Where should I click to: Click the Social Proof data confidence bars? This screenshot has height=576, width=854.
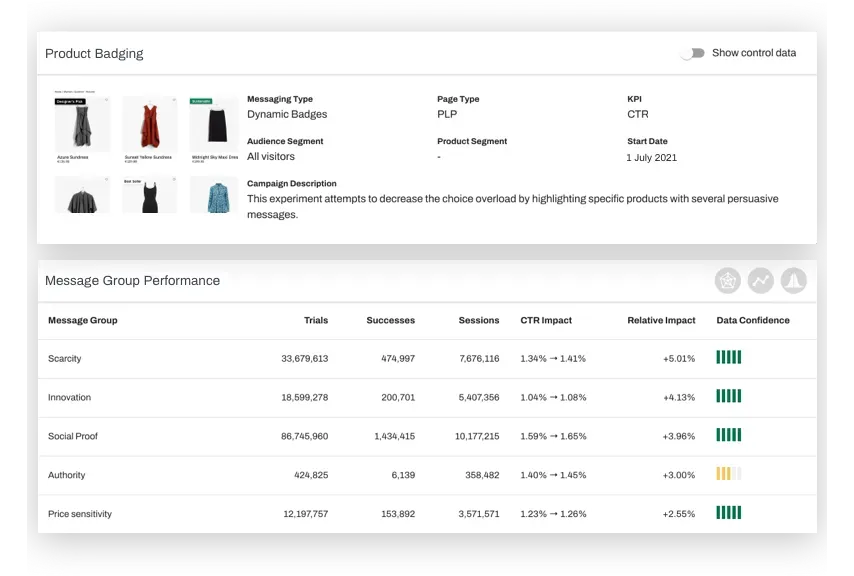729,434
